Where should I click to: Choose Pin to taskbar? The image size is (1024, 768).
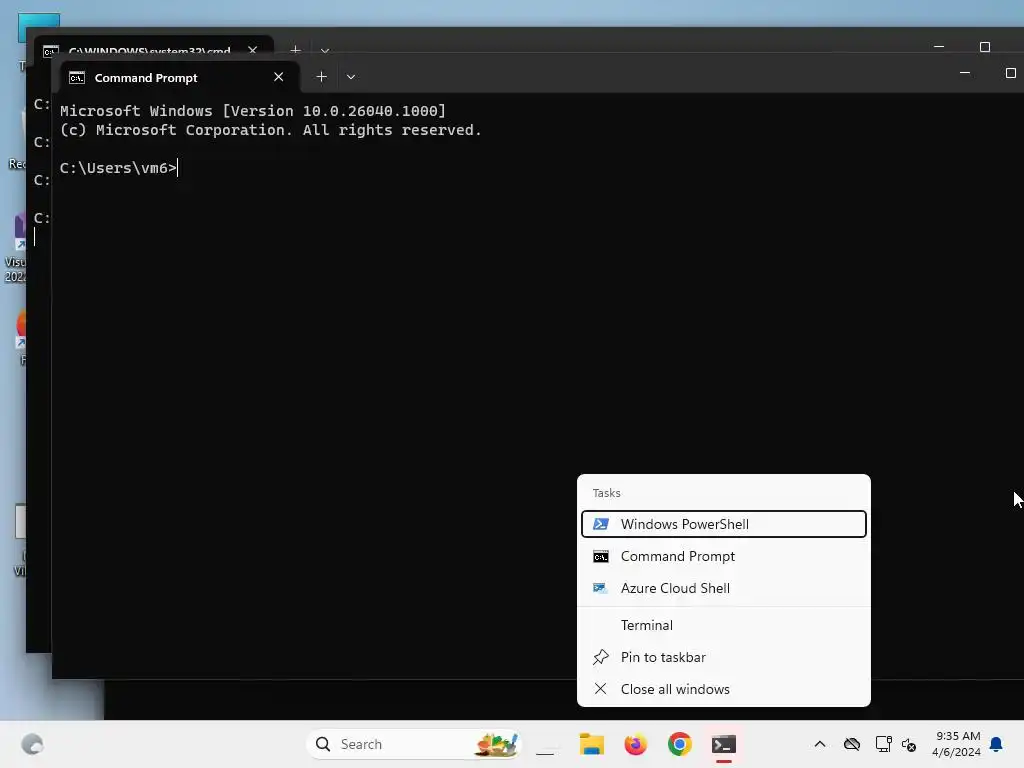(x=724, y=658)
